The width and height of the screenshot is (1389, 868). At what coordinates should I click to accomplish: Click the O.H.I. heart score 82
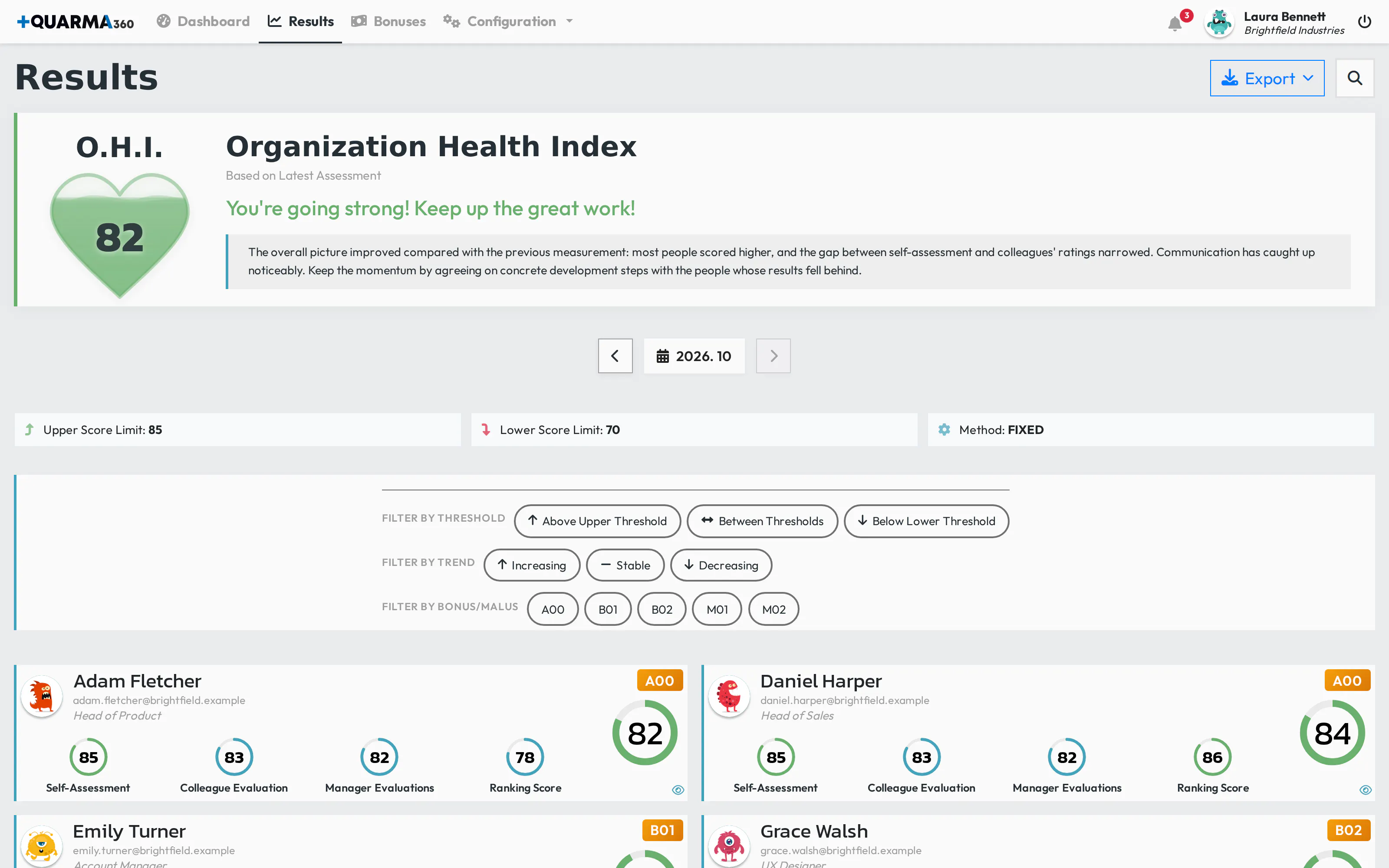(119, 235)
